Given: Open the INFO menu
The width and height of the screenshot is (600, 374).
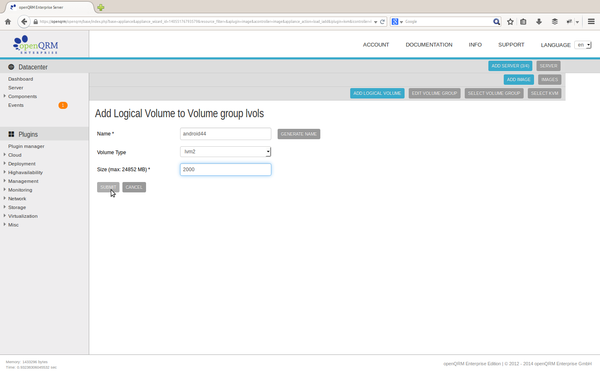Looking at the screenshot, I should [475, 45].
